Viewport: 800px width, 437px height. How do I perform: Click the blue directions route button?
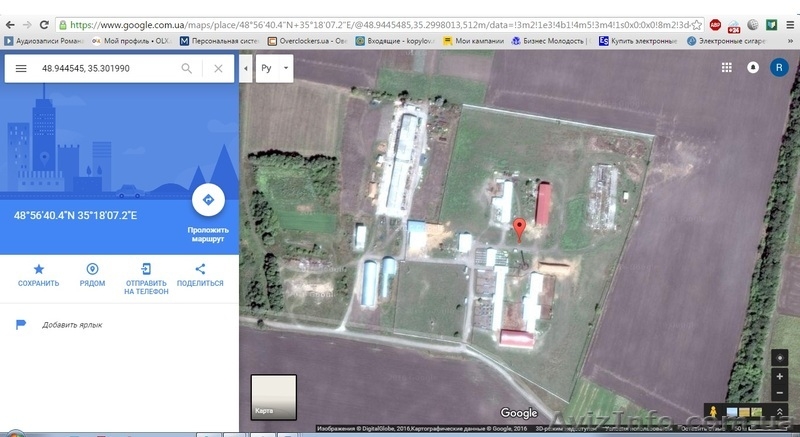(x=208, y=200)
